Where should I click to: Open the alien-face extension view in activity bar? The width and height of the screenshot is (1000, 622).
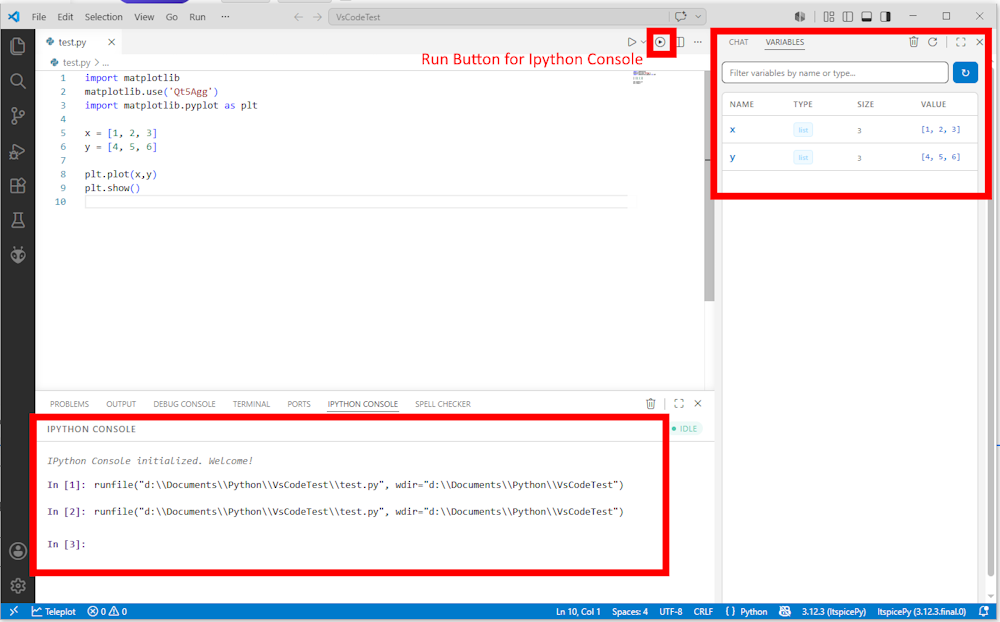(x=18, y=255)
